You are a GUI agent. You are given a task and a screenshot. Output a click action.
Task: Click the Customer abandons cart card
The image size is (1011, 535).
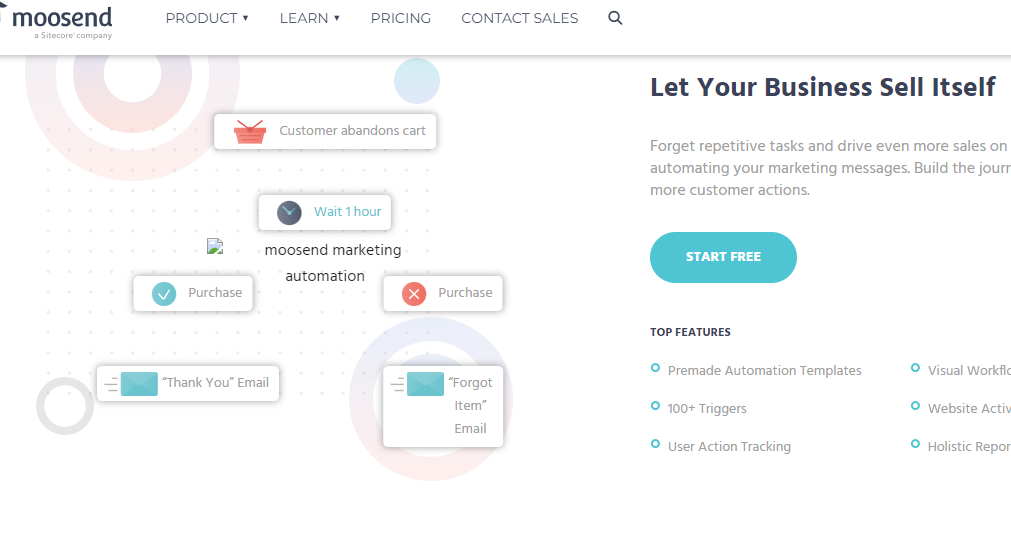325,131
